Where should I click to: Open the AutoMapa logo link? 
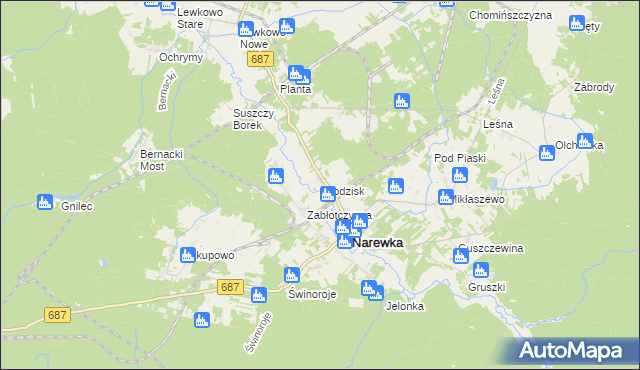point(570,351)
